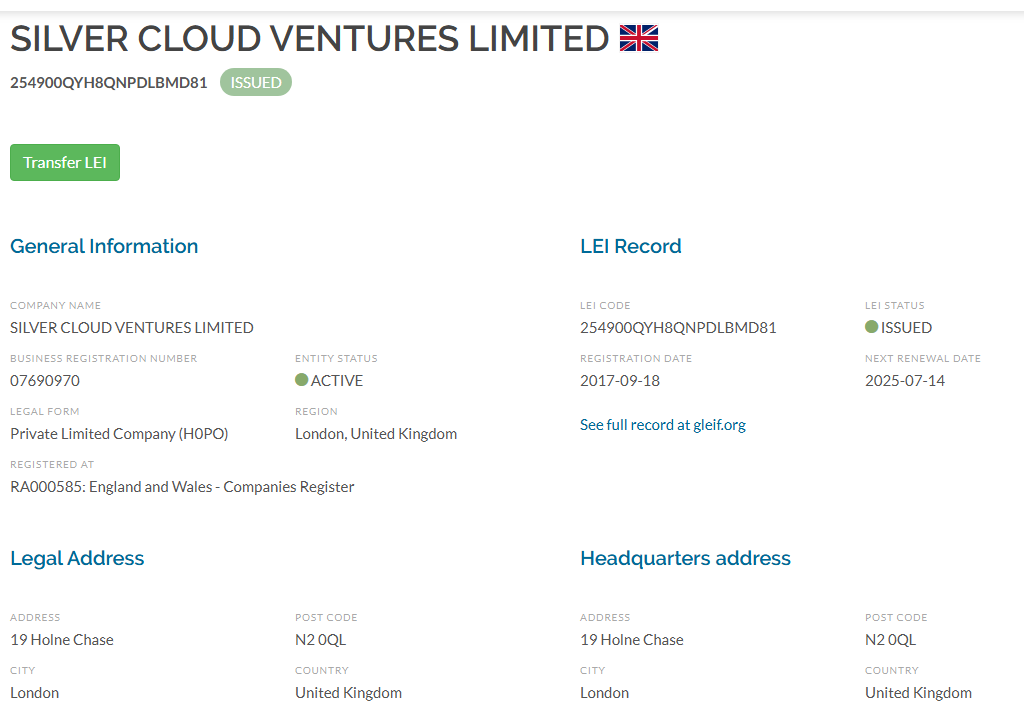Image resolution: width=1024 pixels, height=724 pixels.
Task: Click country United Kingdom under Legal Address
Action: click(x=348, y=693)
